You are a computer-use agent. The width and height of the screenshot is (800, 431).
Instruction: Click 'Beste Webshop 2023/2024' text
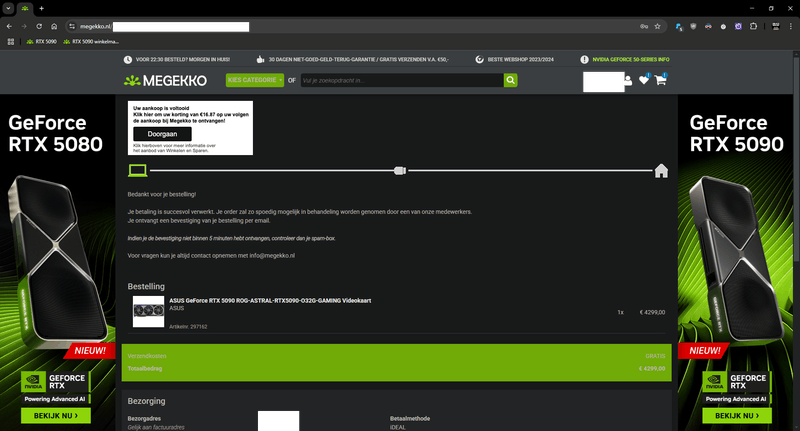pyautogui.click(x=520, y=60)
